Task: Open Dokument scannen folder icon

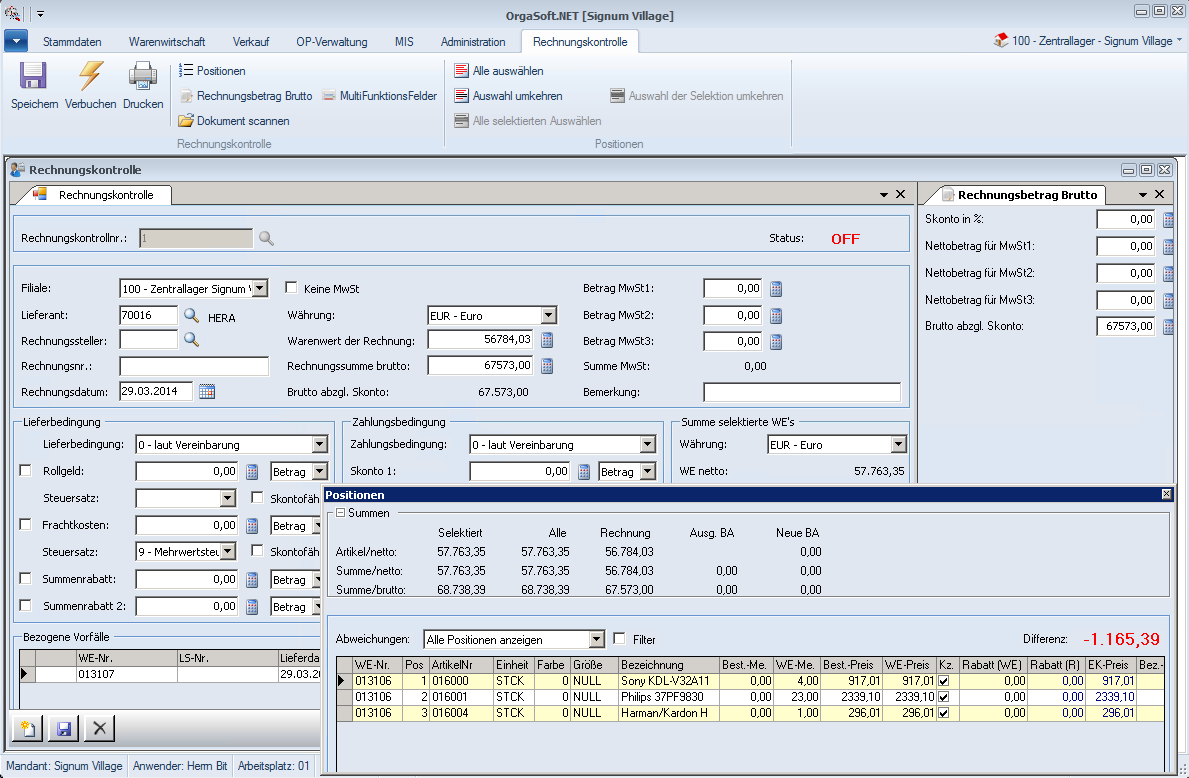Action: 186,121
